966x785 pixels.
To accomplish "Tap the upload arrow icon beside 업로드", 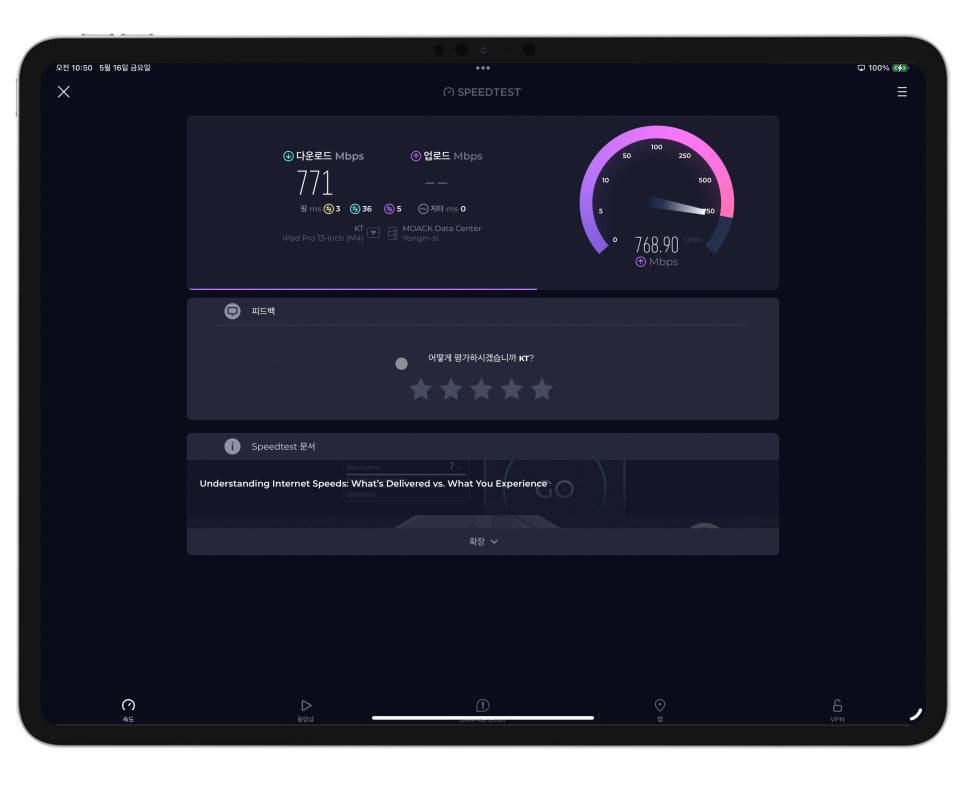I will coord(416,156).
